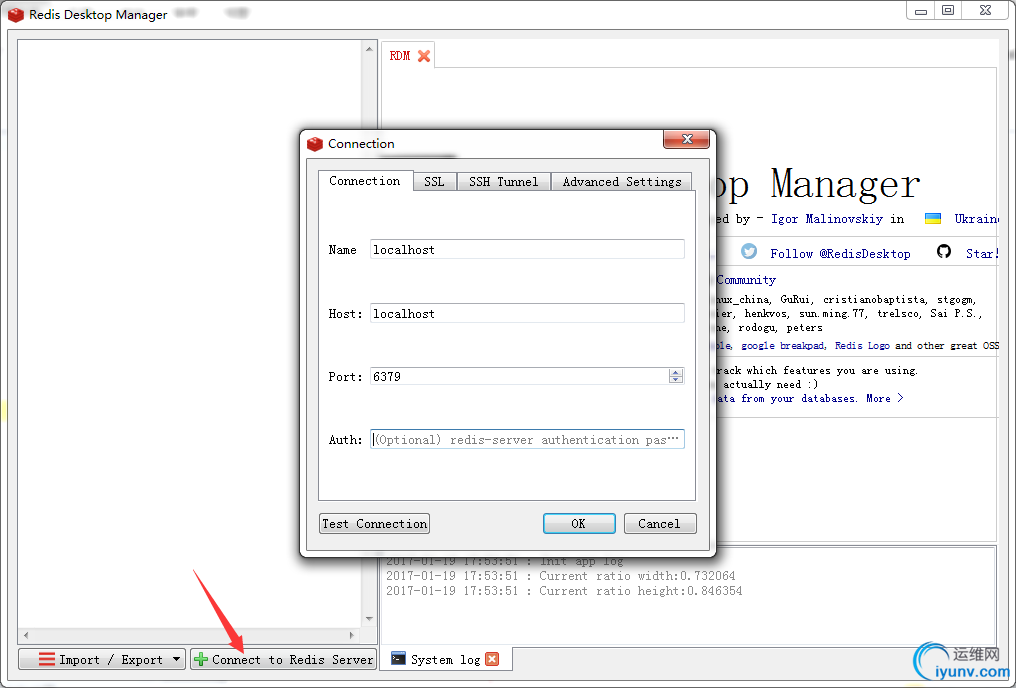Close the RDM tab with red X
The height and width of the screenshot is (688, 1016).
424,56
